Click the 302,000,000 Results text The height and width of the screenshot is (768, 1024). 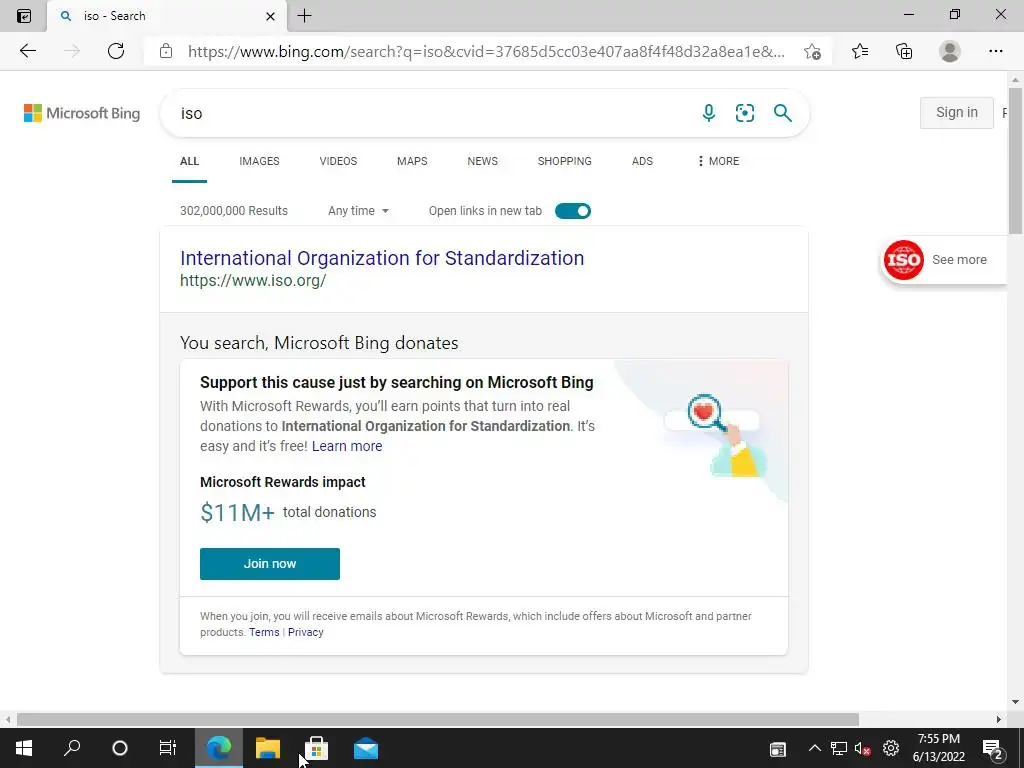pos(234,211)
